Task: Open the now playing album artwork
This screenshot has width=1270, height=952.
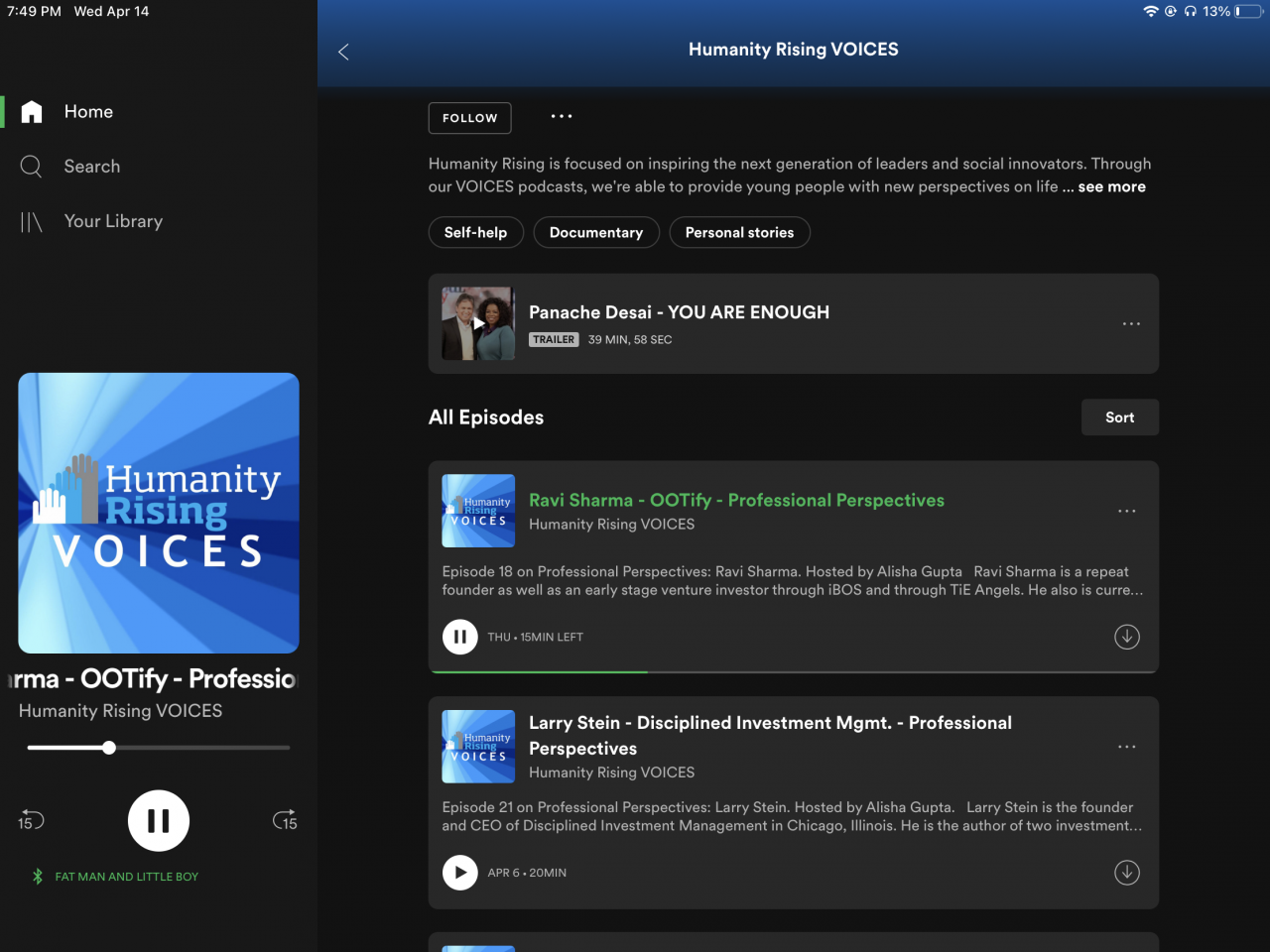Action: point(159,513)
